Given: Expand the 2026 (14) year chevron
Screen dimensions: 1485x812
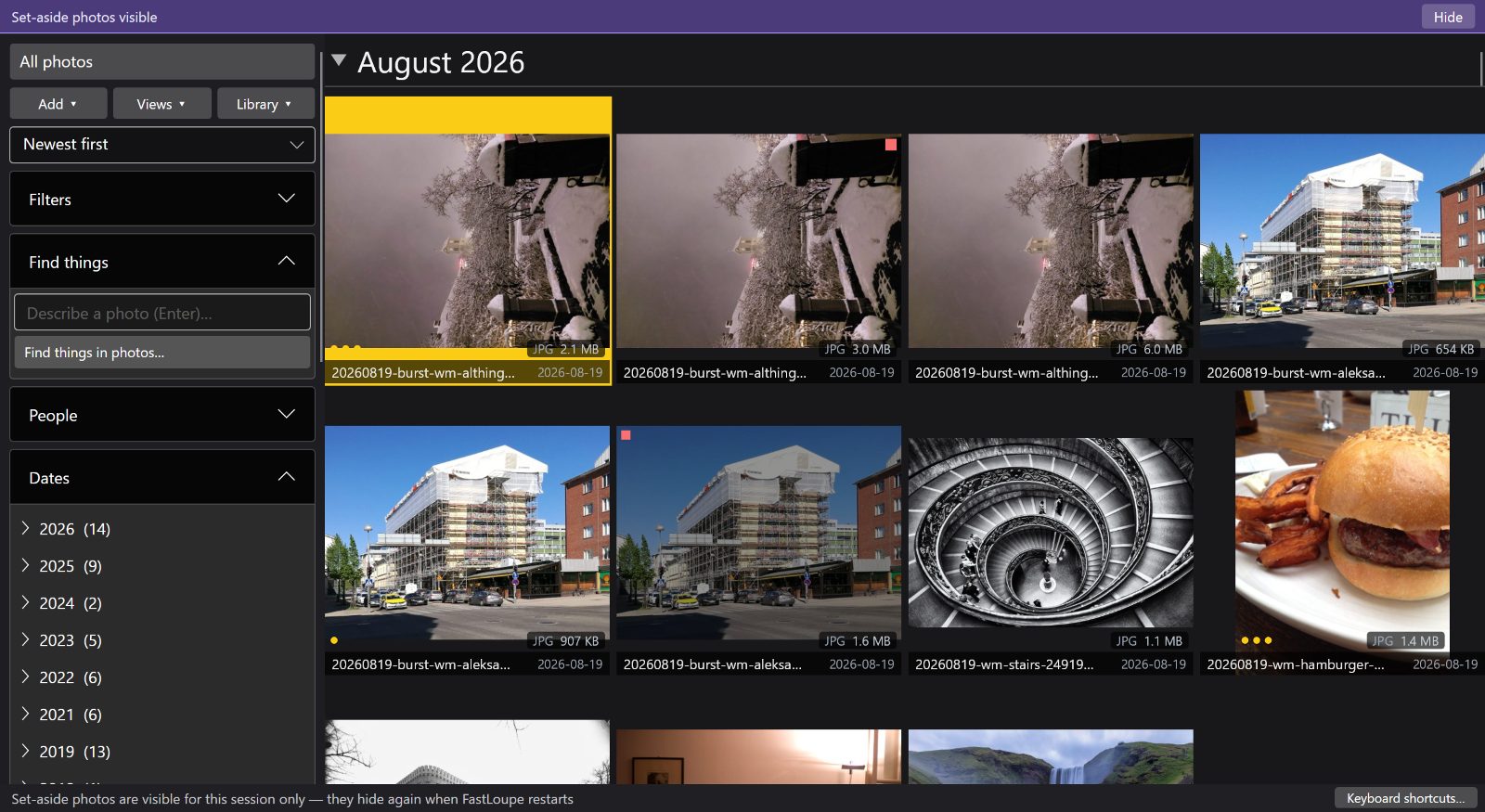Looking at the screenshot, I should point(25,528).
